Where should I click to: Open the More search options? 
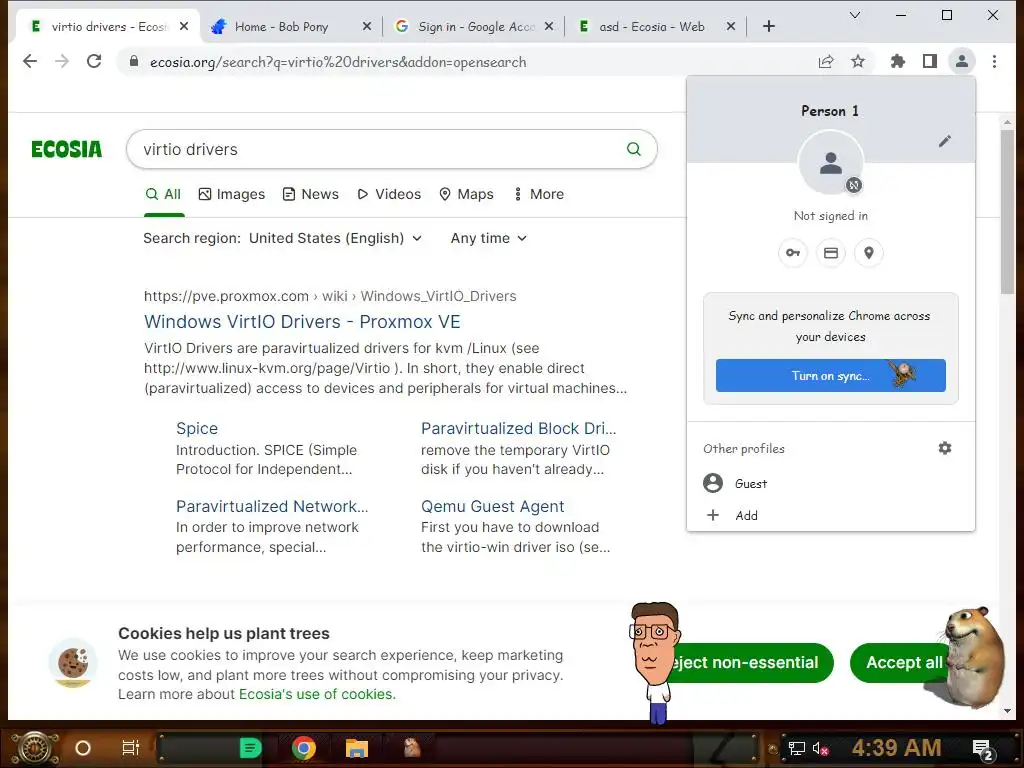pyautogui.click(x=539, y=195)
